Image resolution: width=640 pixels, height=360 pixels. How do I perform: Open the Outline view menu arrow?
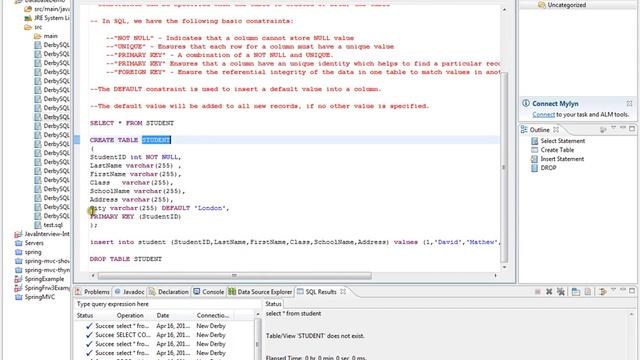click(613, 129)
